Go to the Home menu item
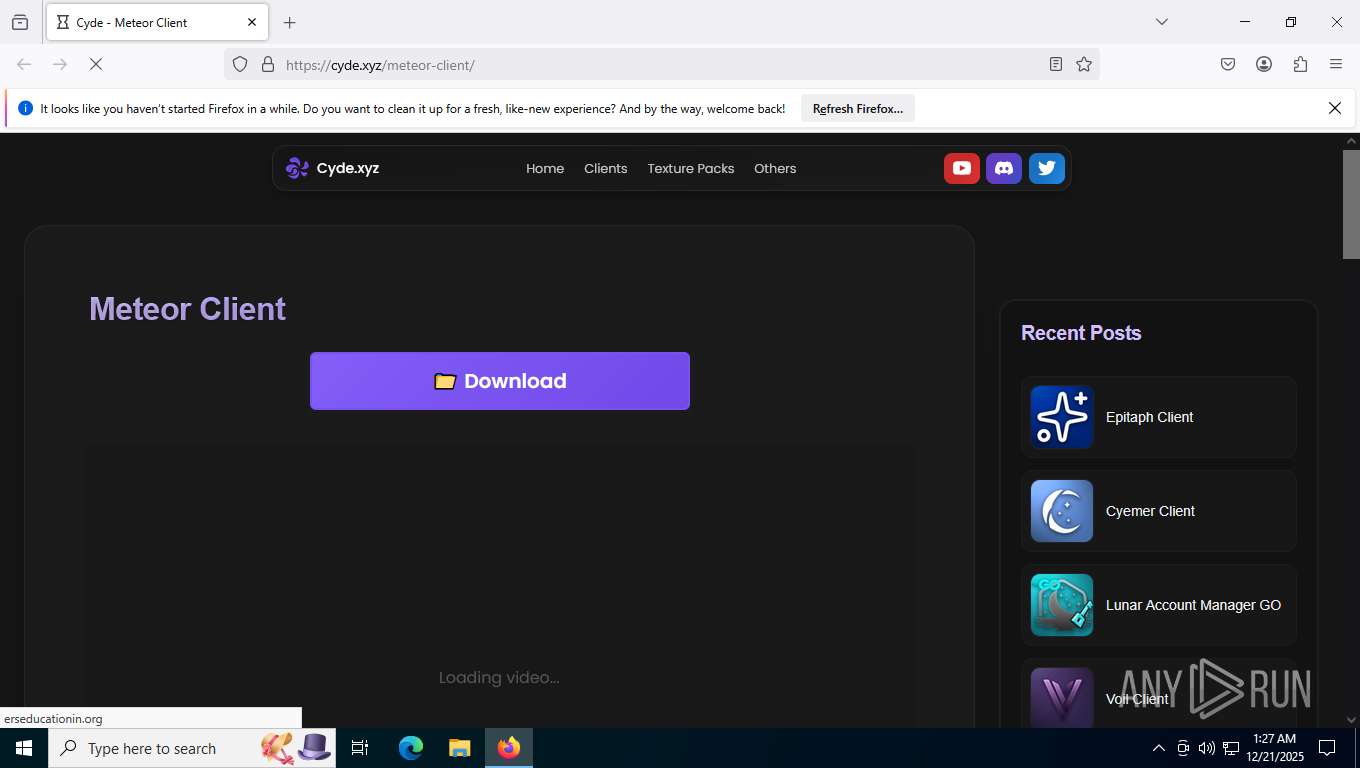This screenshot has width=1360, height=768. coord(545,168)
